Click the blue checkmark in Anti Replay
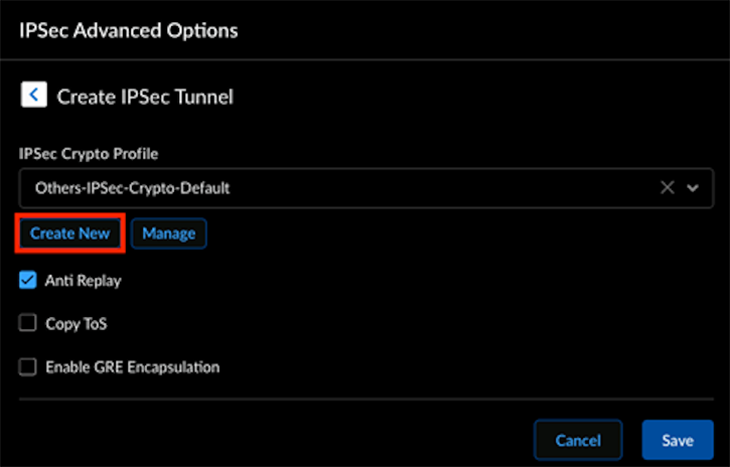 (28, 281)
